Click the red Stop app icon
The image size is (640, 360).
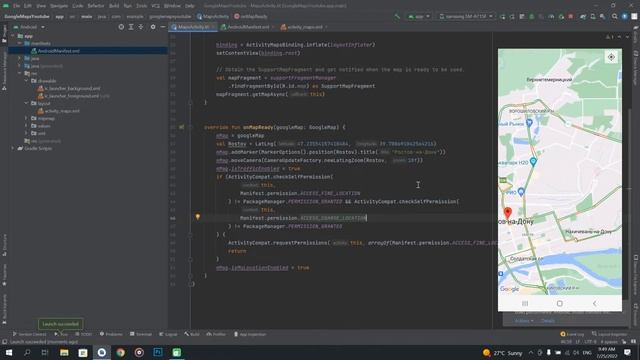[x=571, y=16]
